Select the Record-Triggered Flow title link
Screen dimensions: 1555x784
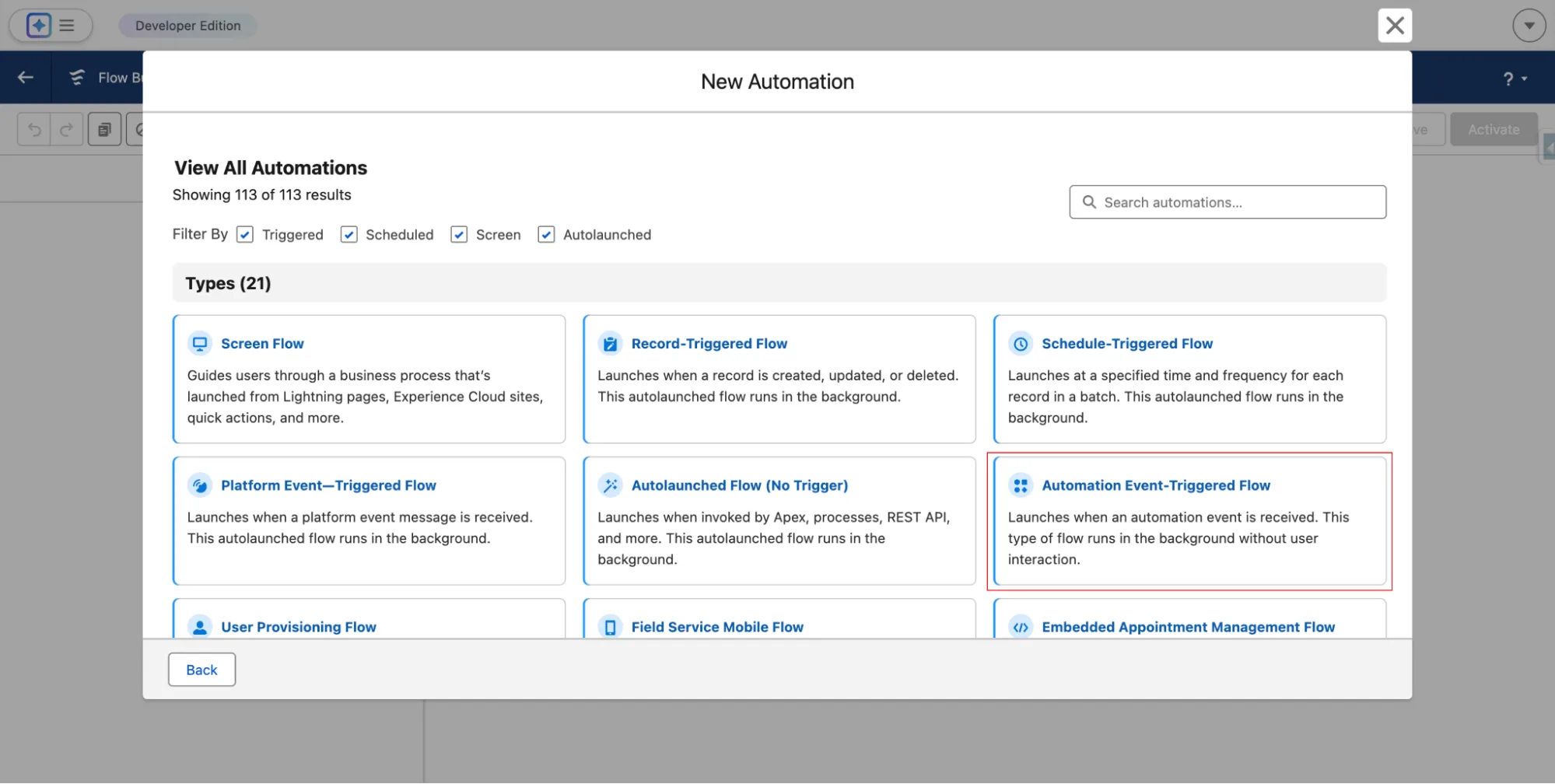coord(709,344)
